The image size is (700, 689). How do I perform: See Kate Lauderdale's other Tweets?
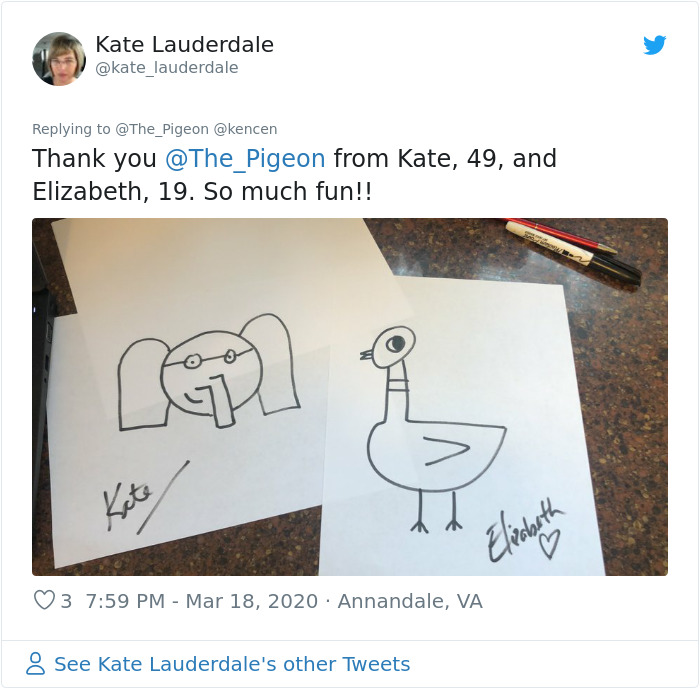coord(232,664)
